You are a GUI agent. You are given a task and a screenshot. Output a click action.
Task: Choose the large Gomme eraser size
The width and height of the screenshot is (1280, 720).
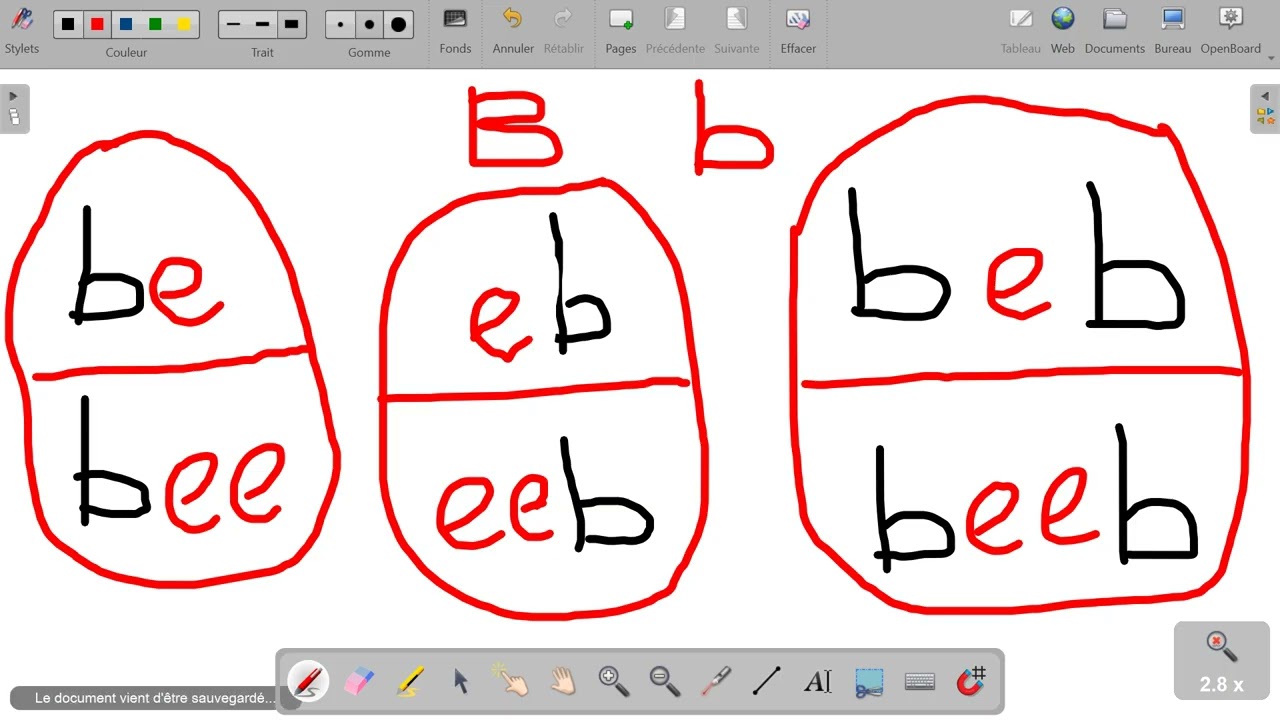pyautogui.click(x=399, y=24)
